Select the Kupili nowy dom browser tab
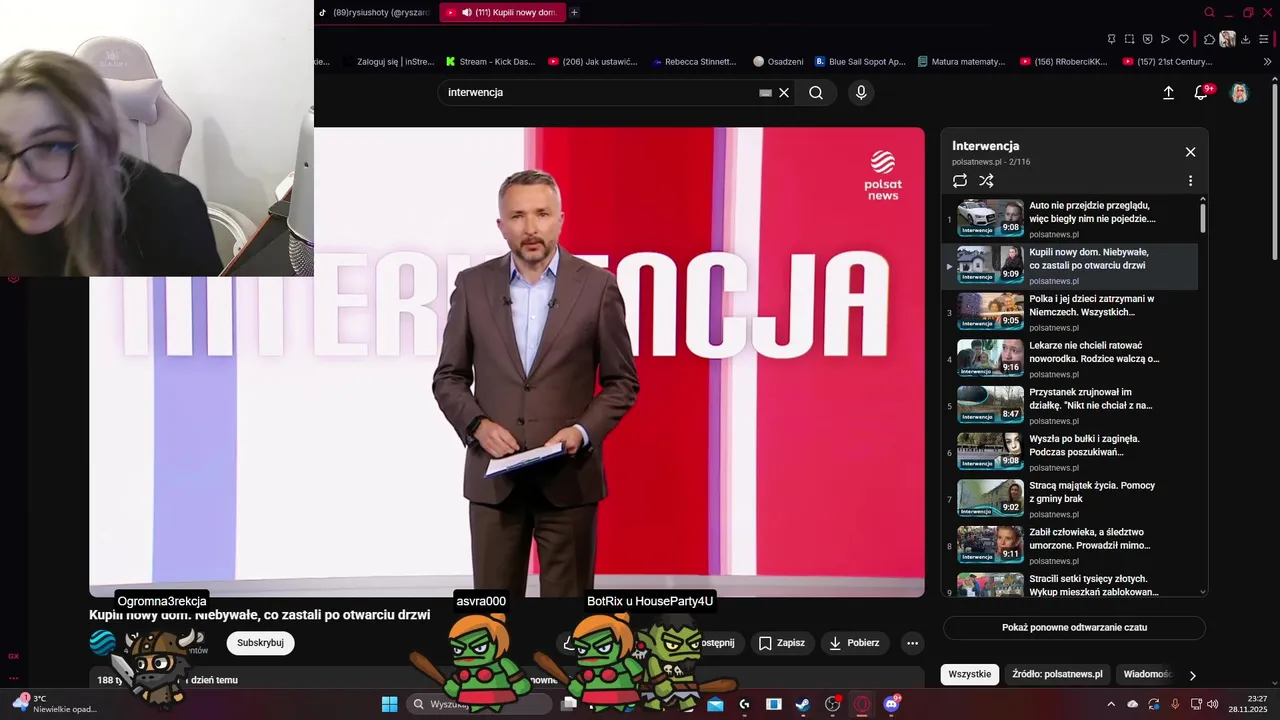Image resolution: width=1280 pixels, height=720 pixels. [x=502, y=13]
